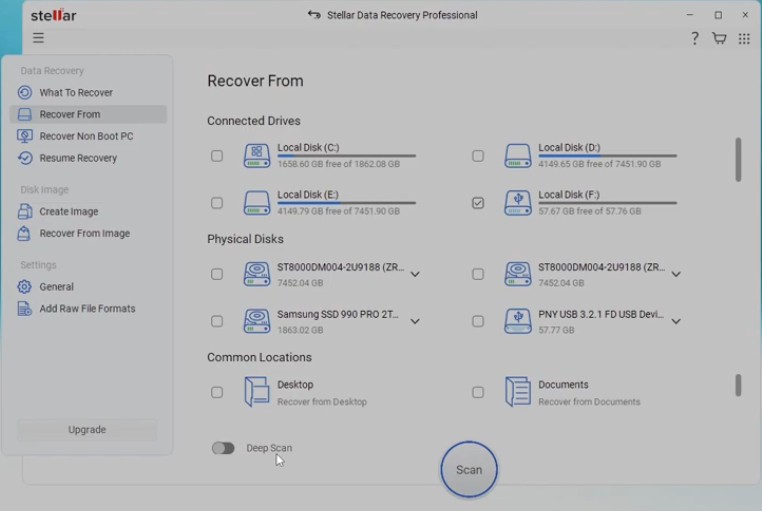
Task: Click the '4149.79 GB free of 7451.90 GB' text
Action: 338,211
